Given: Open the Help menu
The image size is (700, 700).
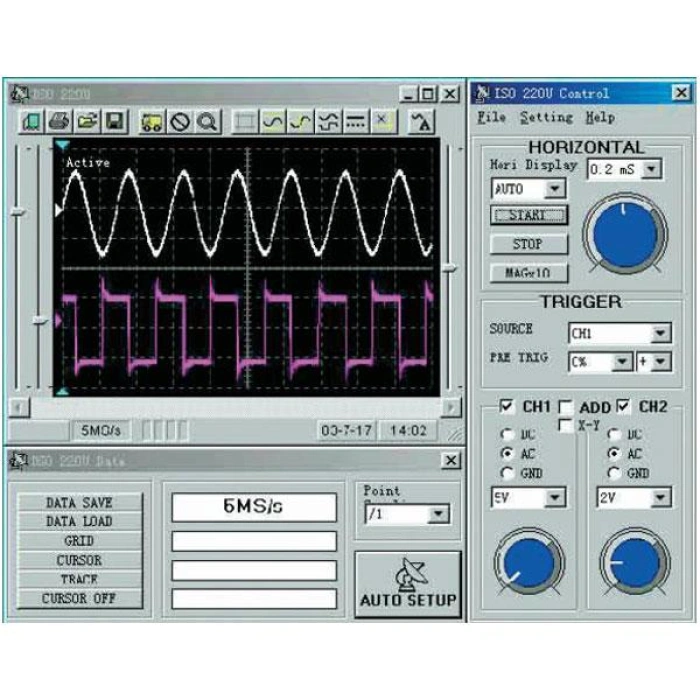Looking at the screenshot, I should (600, 117).
